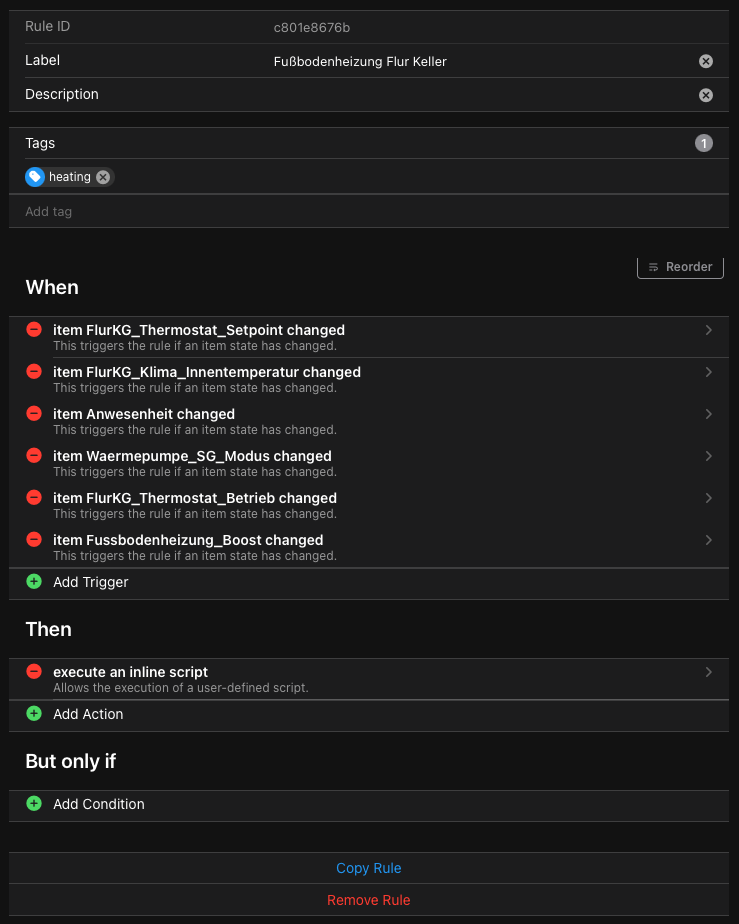Click the Add Action row
Viewport: 739px width, 924px height.
(88, 714)
